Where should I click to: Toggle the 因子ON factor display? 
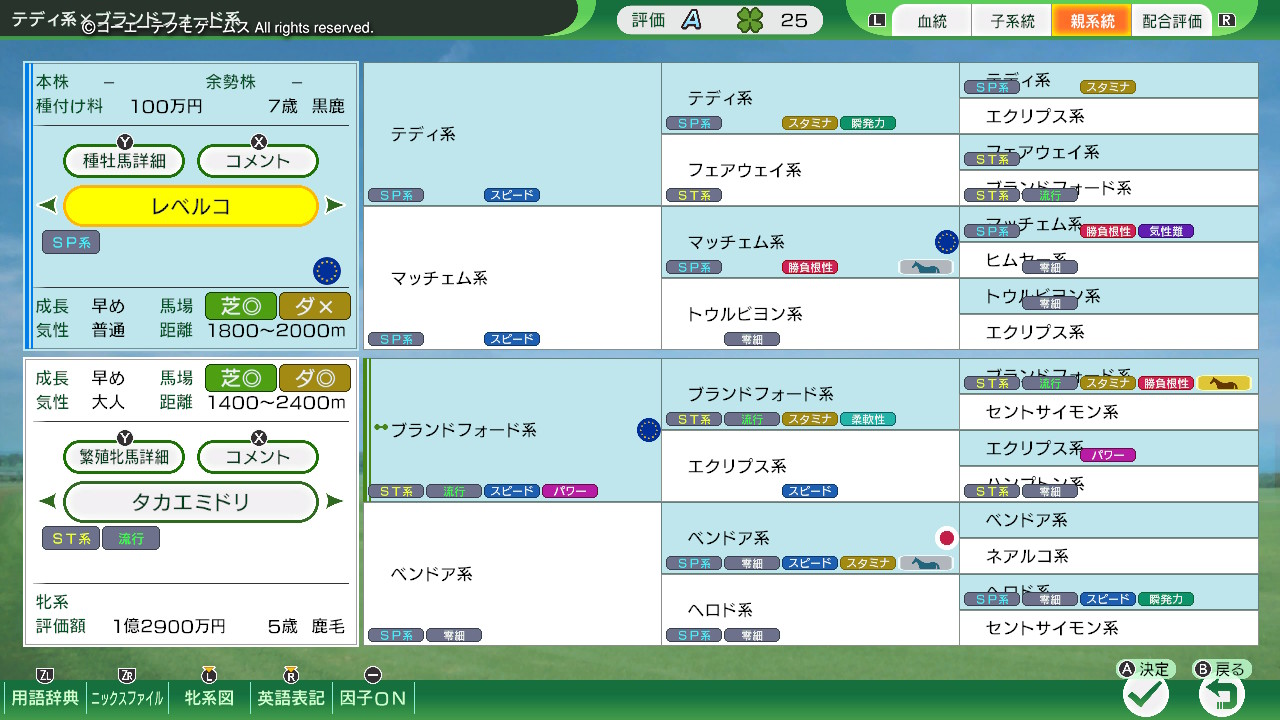click(373, 698)
